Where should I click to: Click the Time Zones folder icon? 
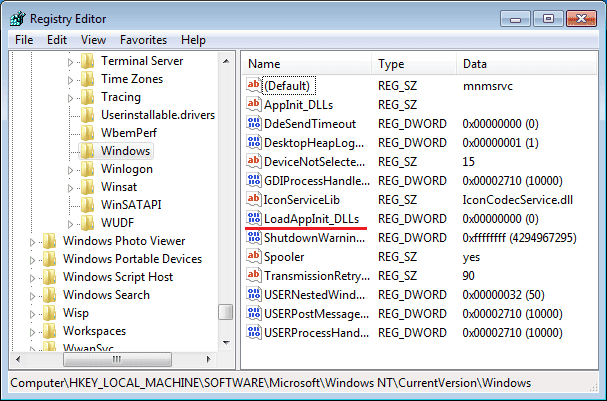click(x=87, y=79)
